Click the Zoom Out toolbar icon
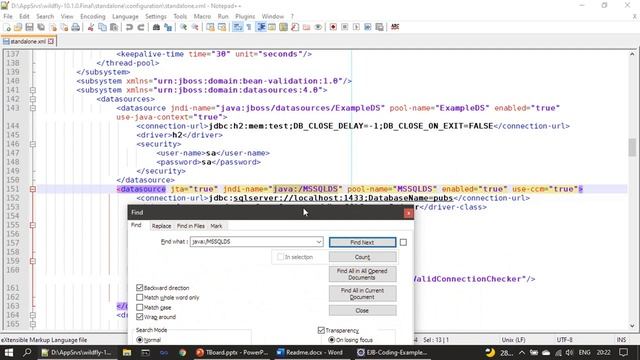 (x=195, y=27)
